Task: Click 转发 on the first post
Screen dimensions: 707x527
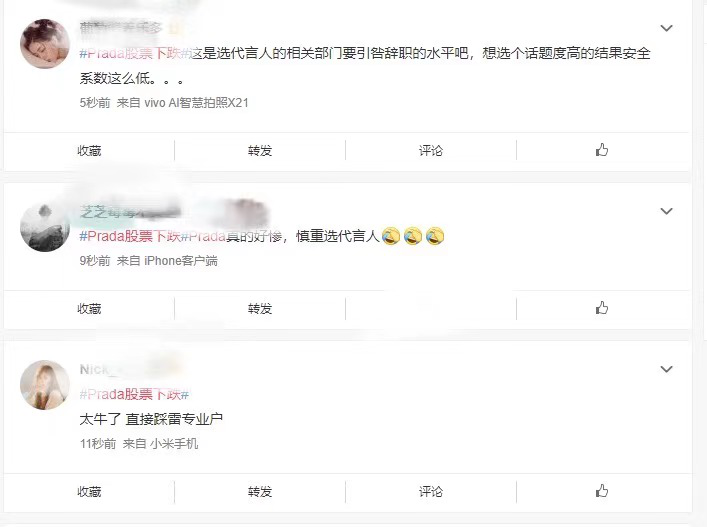Action: [260, 151]
